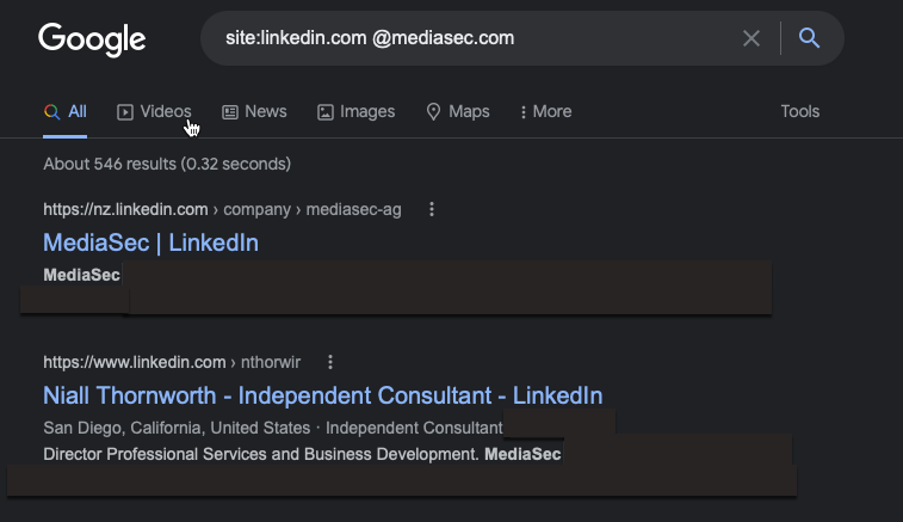This screenshot has width=904, height=522.
Task: Click the Images picture icon
Action: (325, 112)
